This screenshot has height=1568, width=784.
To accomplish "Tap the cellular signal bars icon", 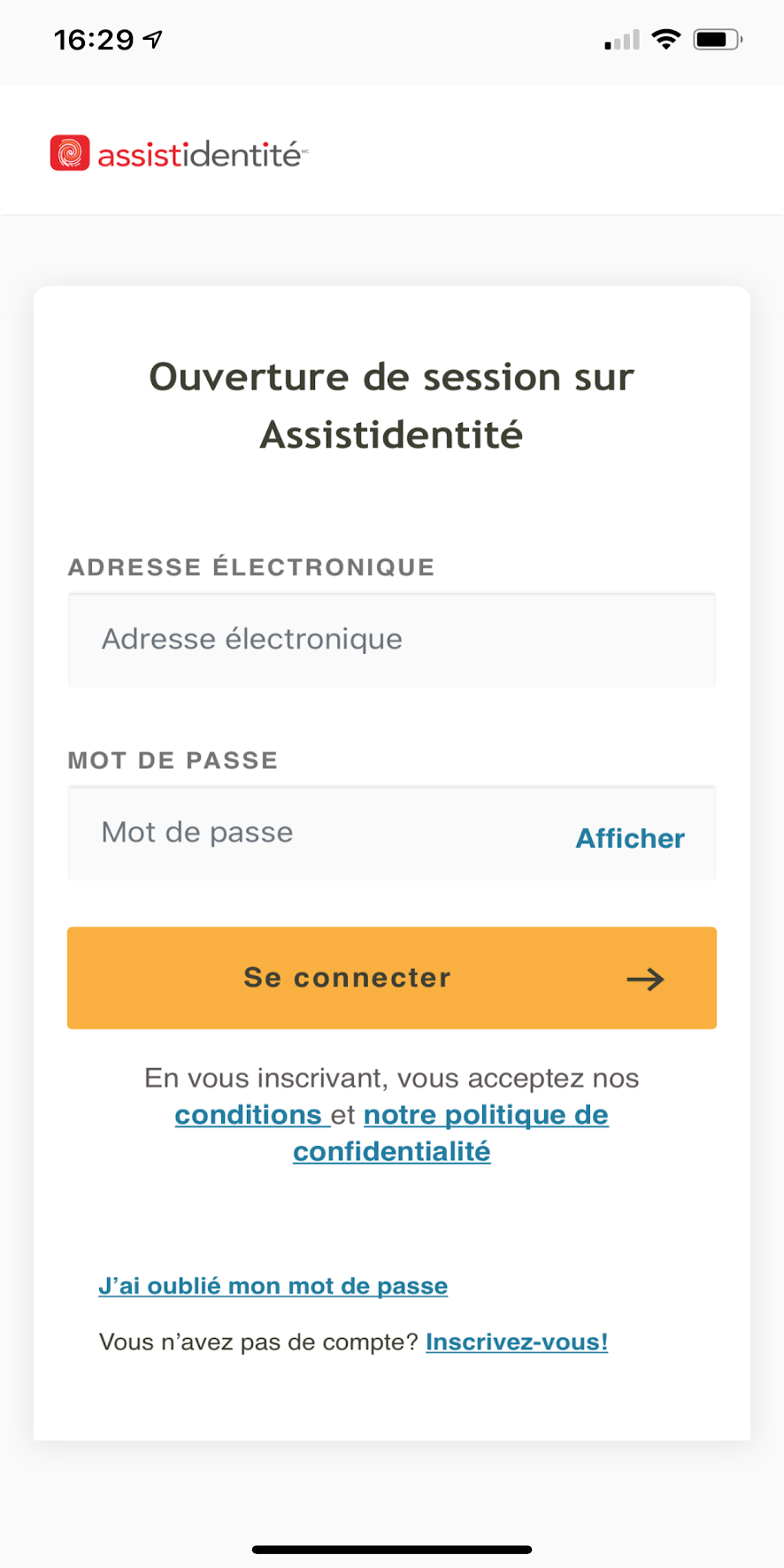I will tap(622, 40).
